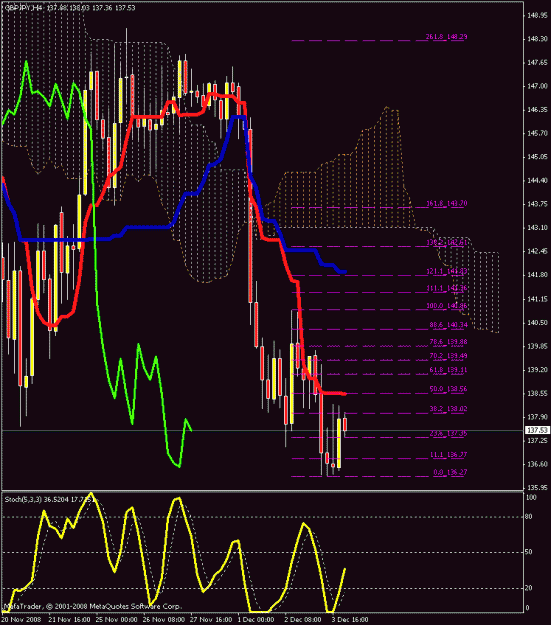The height and width of the screenshot is (625, 551).
Task: Click the 147.65 price scale label
Action: click(537, 62)
